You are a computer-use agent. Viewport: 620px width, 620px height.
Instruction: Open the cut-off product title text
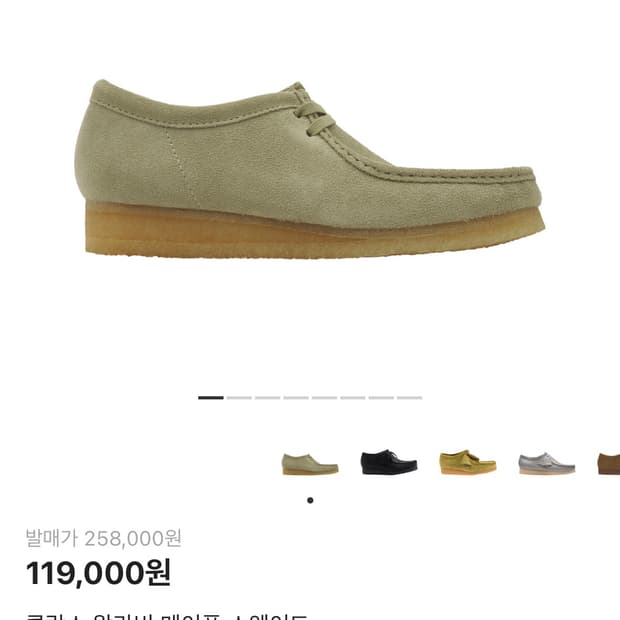pyautogui.click(x=166, y=616)
